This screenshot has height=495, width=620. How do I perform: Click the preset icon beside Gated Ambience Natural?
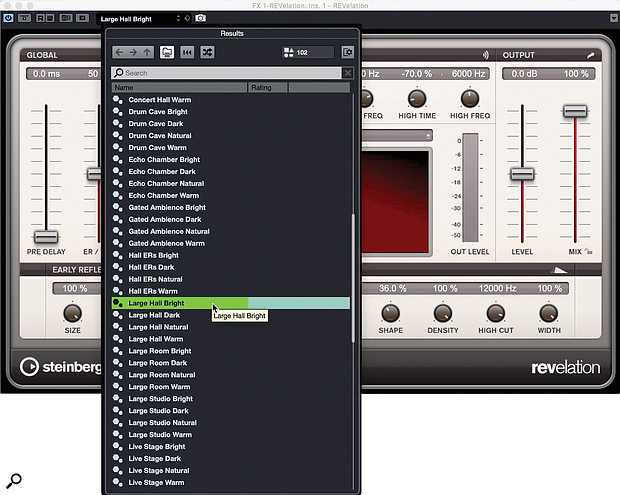tap(117, 231)
